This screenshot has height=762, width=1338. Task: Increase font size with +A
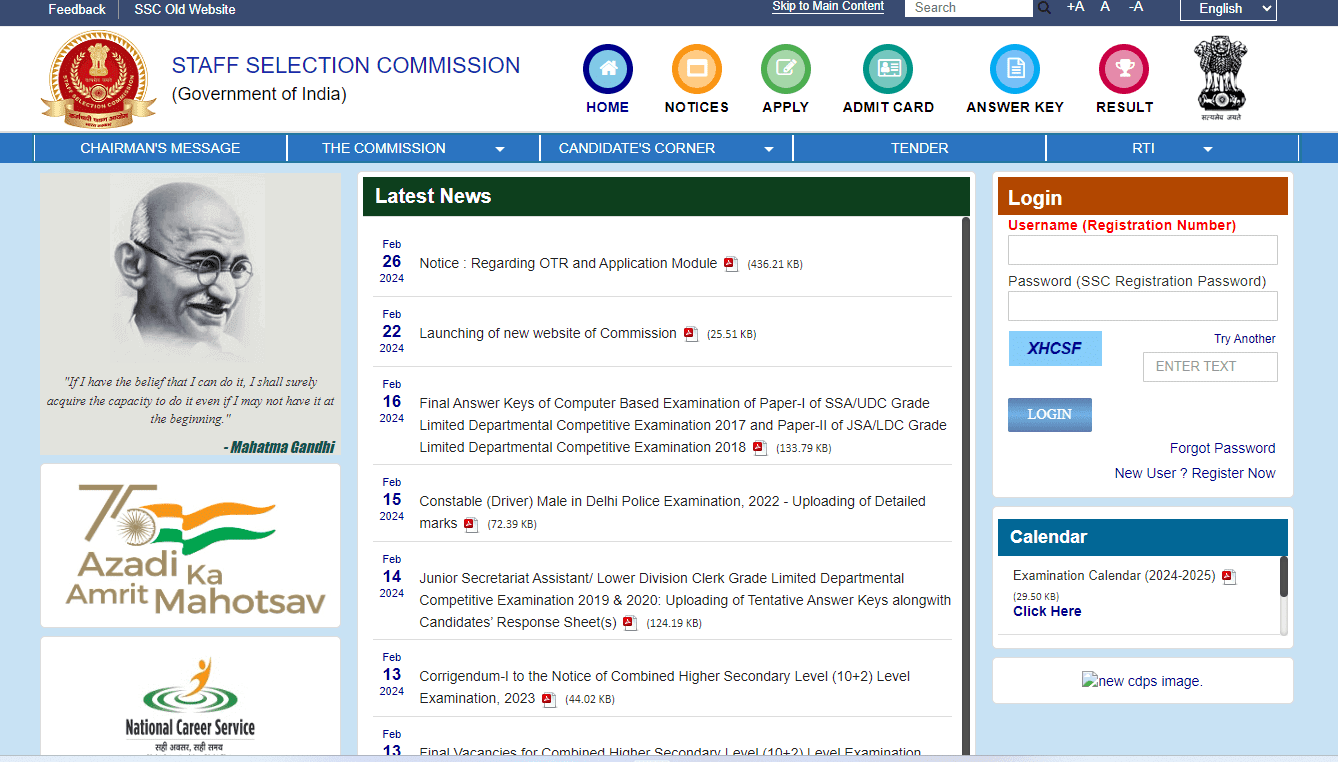click(1075, 7)
